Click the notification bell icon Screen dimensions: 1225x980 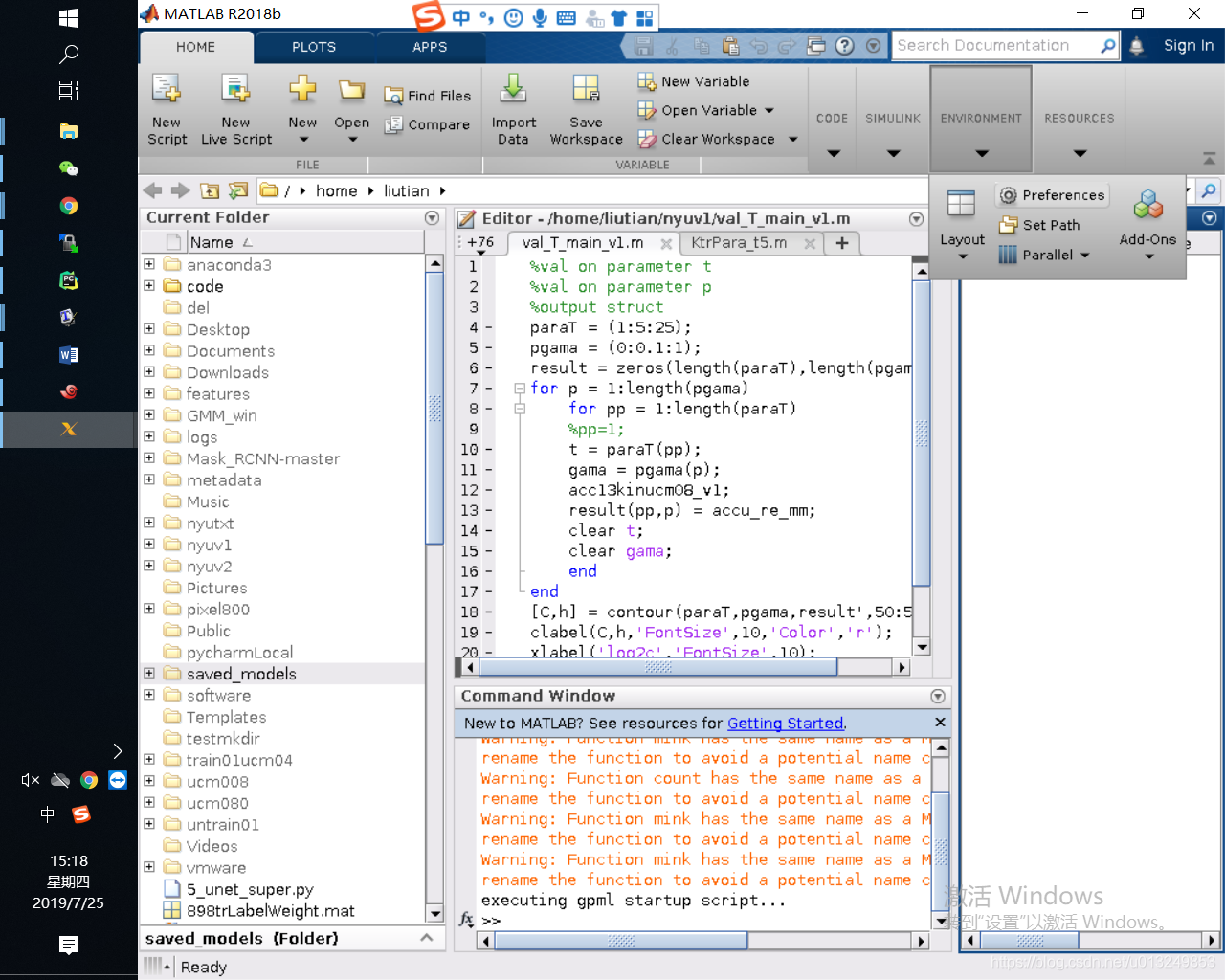[1136, 46]
